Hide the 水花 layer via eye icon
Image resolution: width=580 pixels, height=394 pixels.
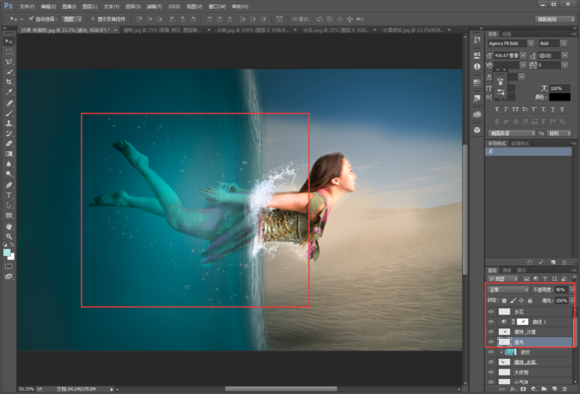491,312
